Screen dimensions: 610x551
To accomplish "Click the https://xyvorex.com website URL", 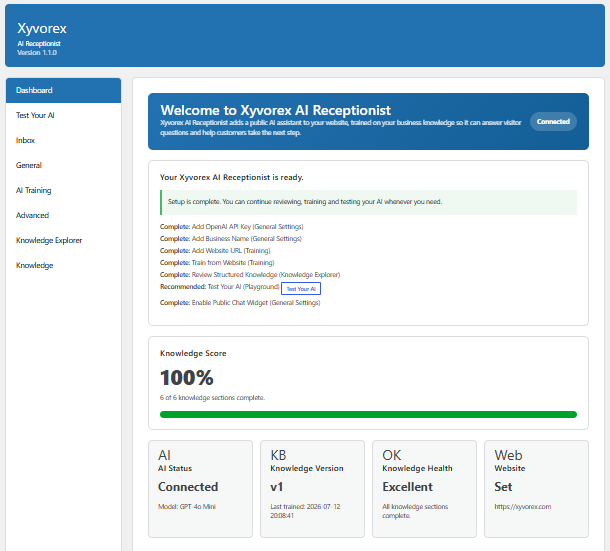I will pos(522,507).
